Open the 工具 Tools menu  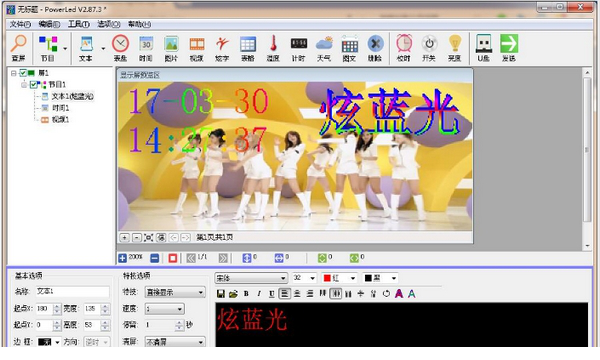coord(78,24)
